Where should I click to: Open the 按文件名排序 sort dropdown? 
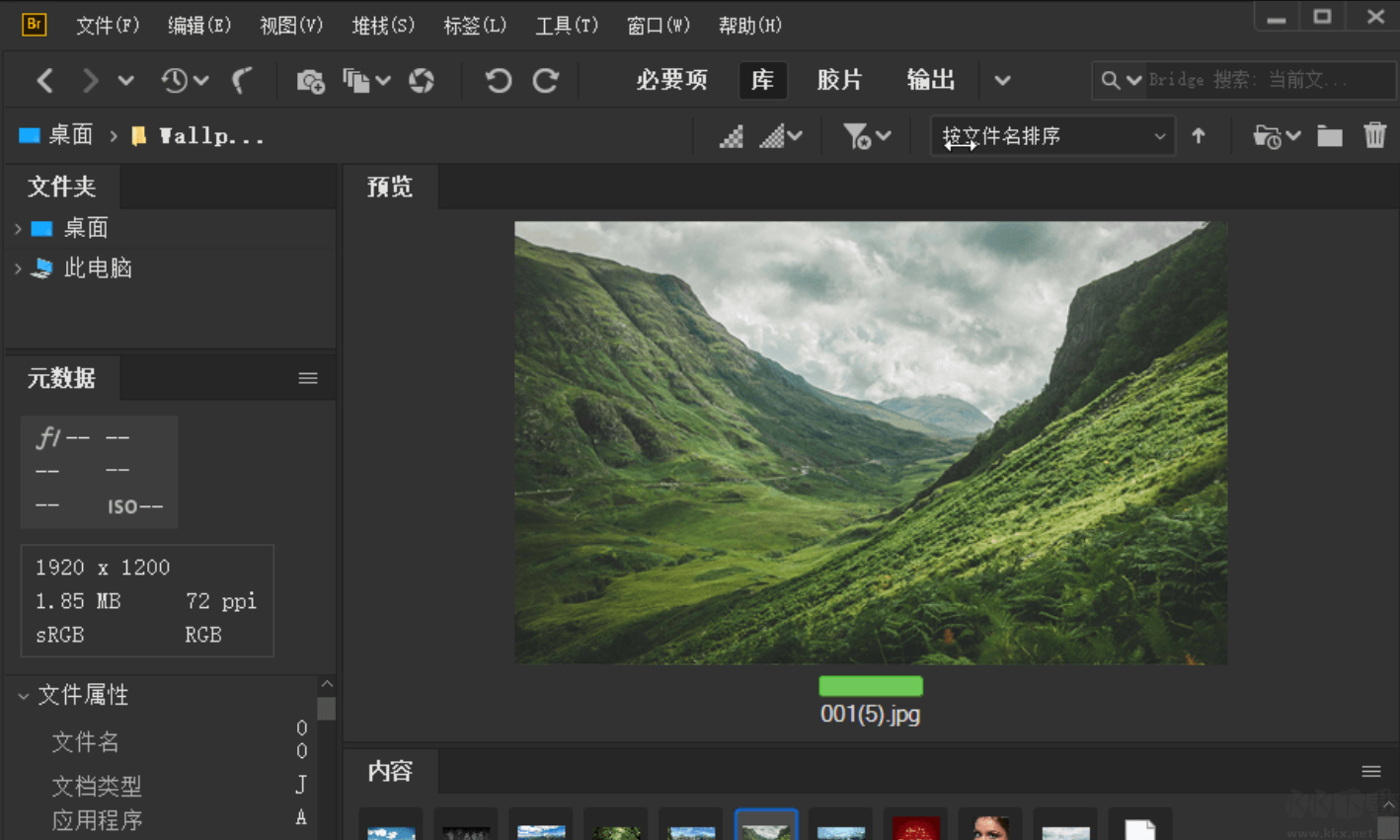(1051, 135)
